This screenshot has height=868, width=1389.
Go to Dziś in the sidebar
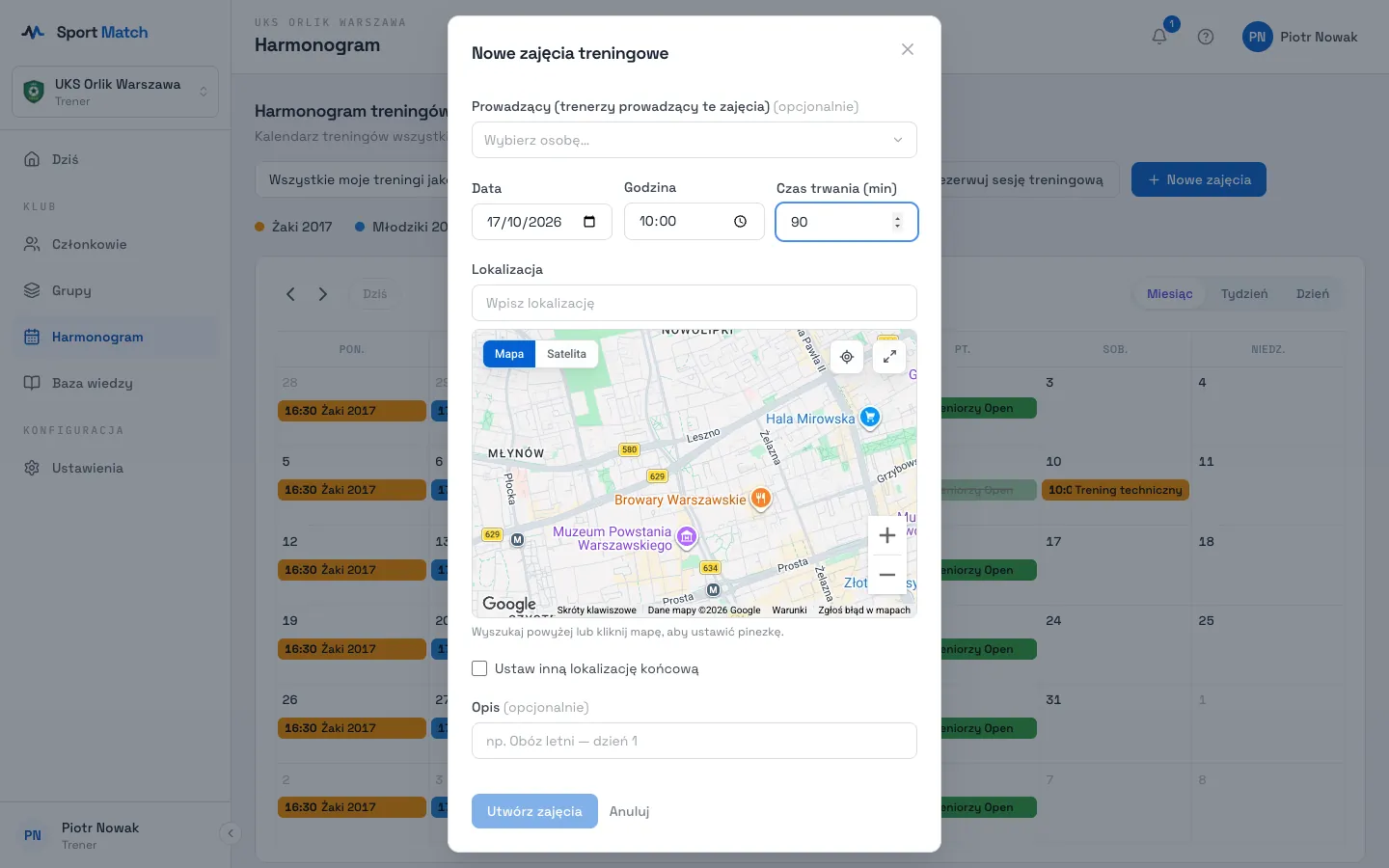tap(116, 159)
